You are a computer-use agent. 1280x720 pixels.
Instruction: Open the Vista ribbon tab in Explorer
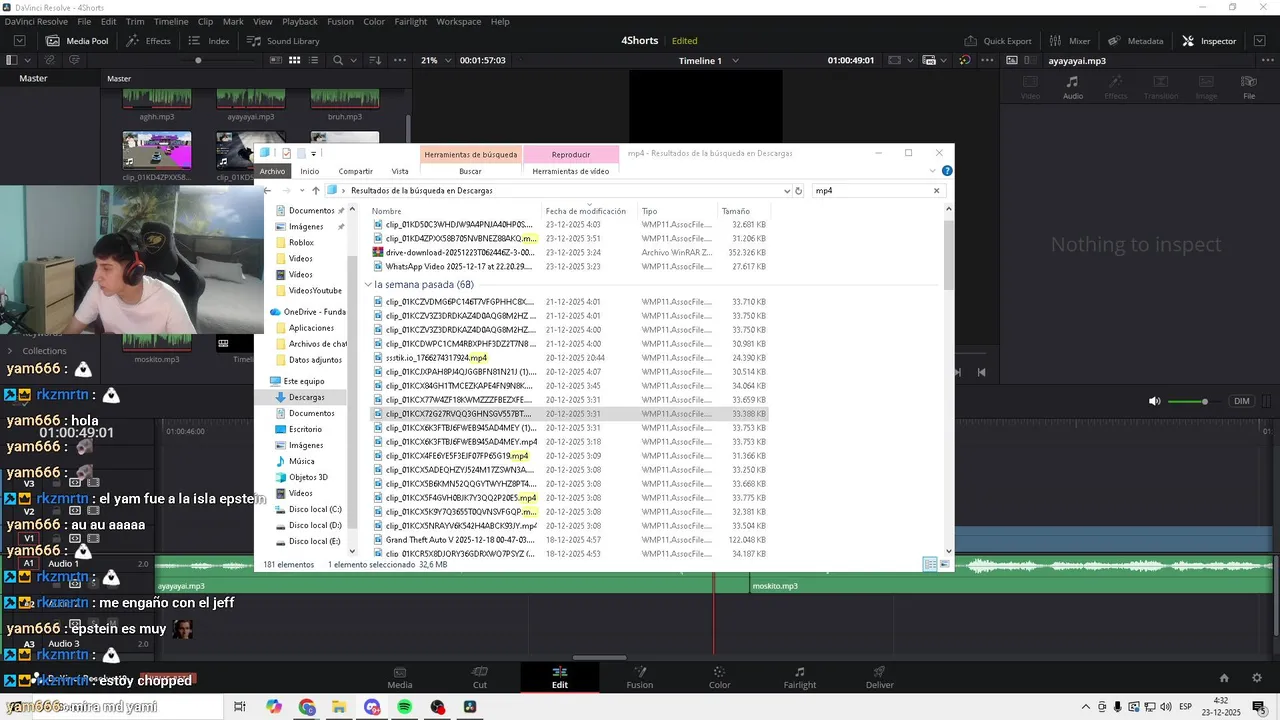(400, 171)
